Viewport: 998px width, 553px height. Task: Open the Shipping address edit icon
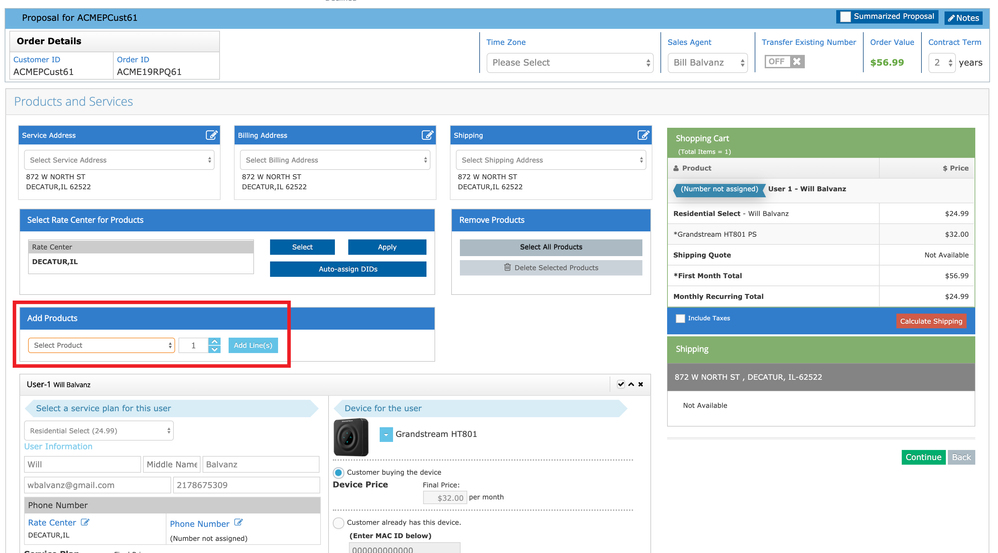coord(643,135)
